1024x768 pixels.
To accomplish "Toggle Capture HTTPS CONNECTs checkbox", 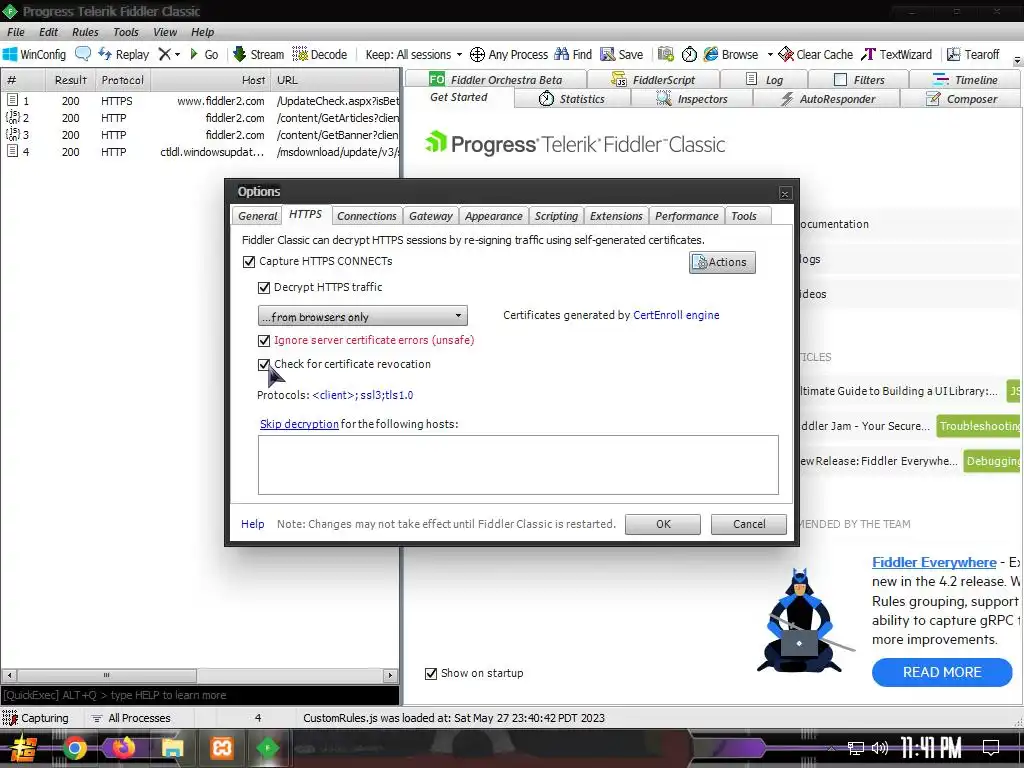I will [x=249, y=262].
